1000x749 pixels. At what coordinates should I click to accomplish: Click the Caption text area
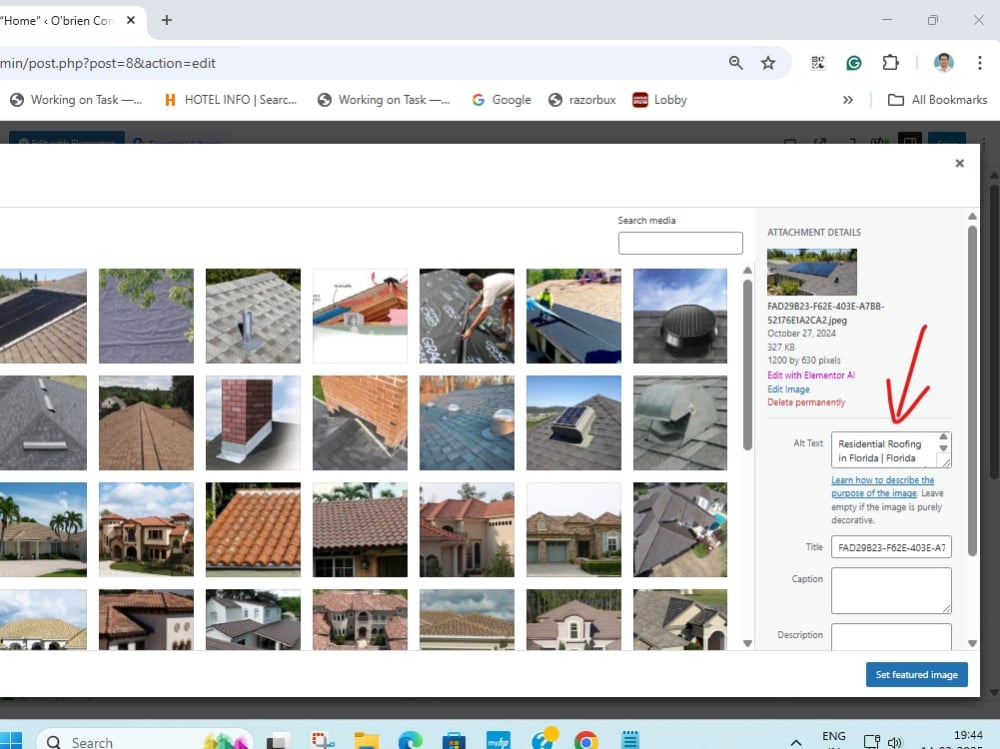point(891,591)
